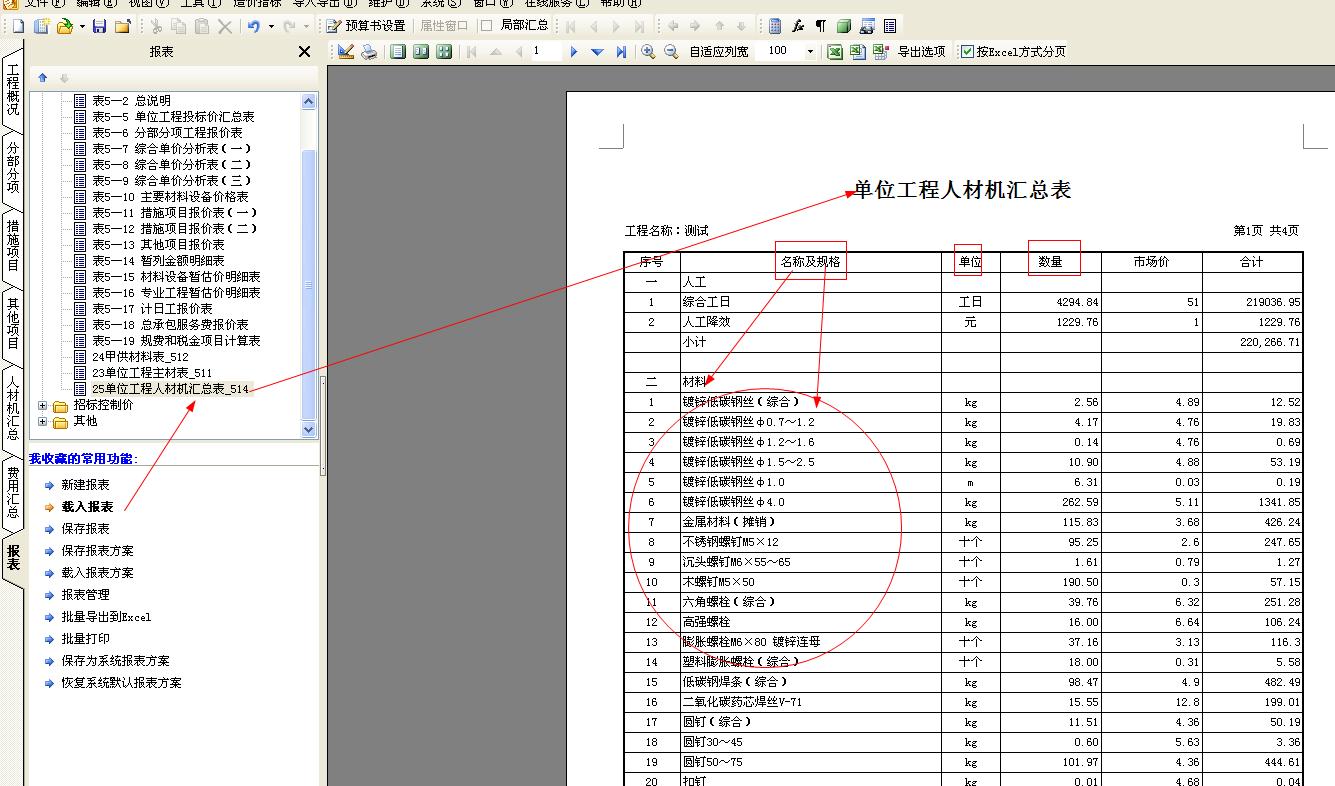Open the zoom percentage 100 dropdown
The image size is (1335, 786).
pos(810,51)
